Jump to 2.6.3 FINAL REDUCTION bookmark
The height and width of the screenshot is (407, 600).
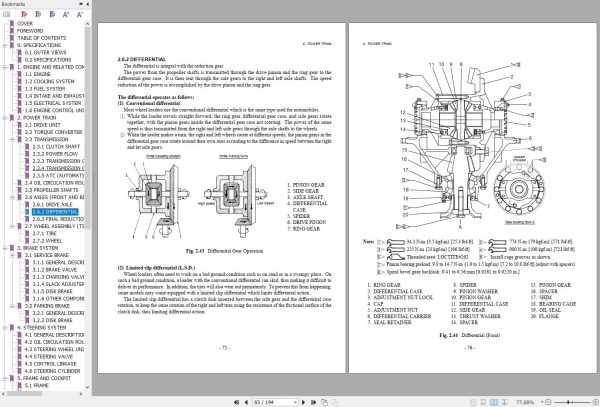(x=58, y=219)
